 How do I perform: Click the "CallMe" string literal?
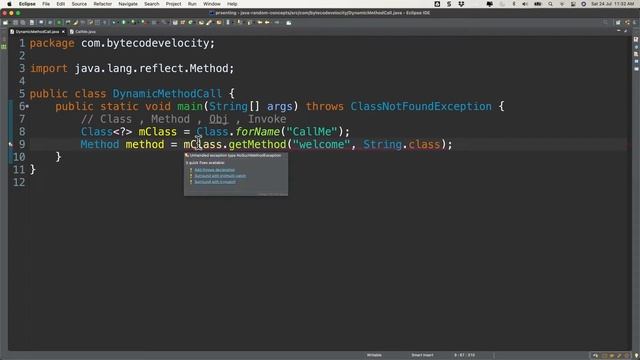(x=312, y=132)
